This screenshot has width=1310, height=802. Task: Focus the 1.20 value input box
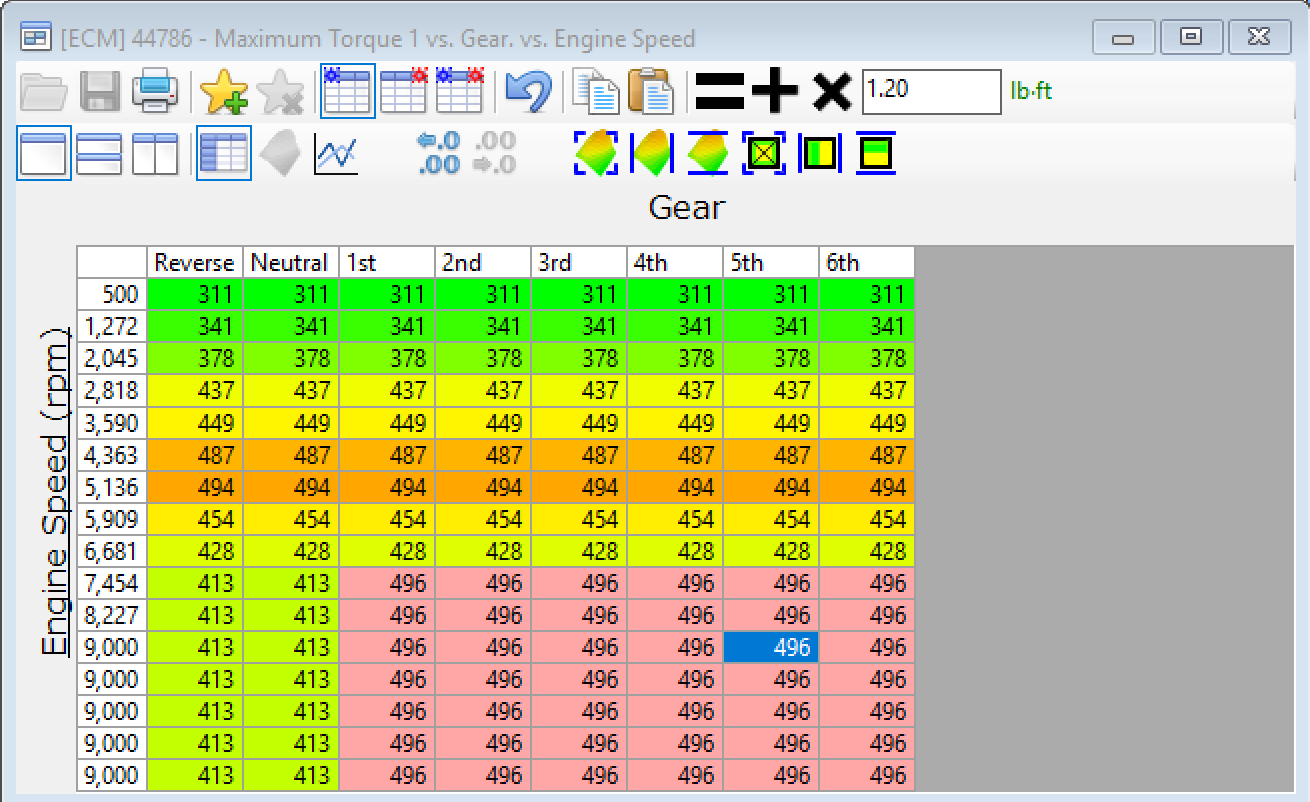[931, 91]
